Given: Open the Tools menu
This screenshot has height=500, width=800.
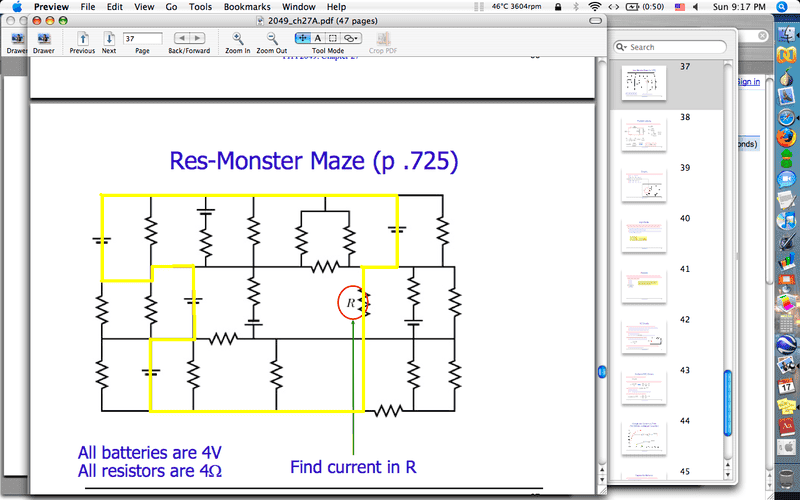Looking at the screenshot, I should tap(200, 7).
